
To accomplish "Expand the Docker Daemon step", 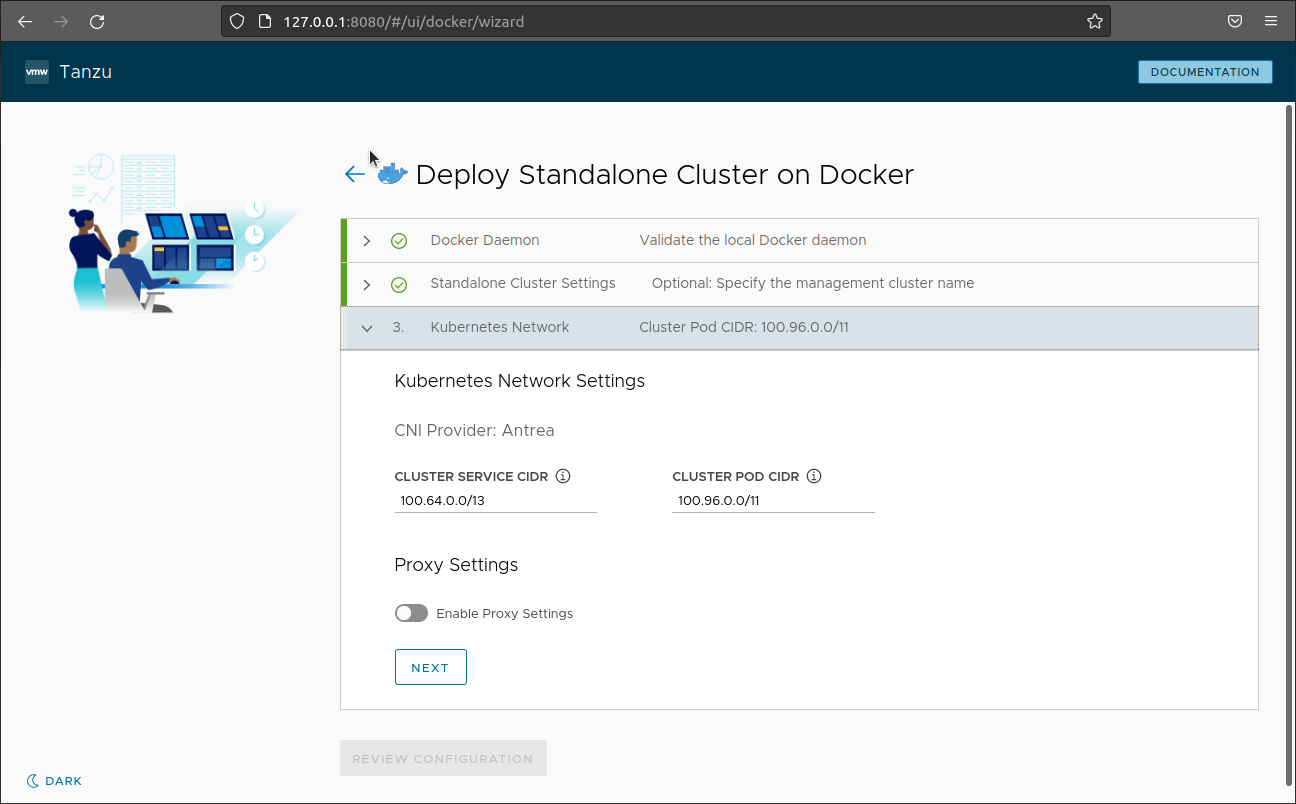I will (x=367, y=241).
